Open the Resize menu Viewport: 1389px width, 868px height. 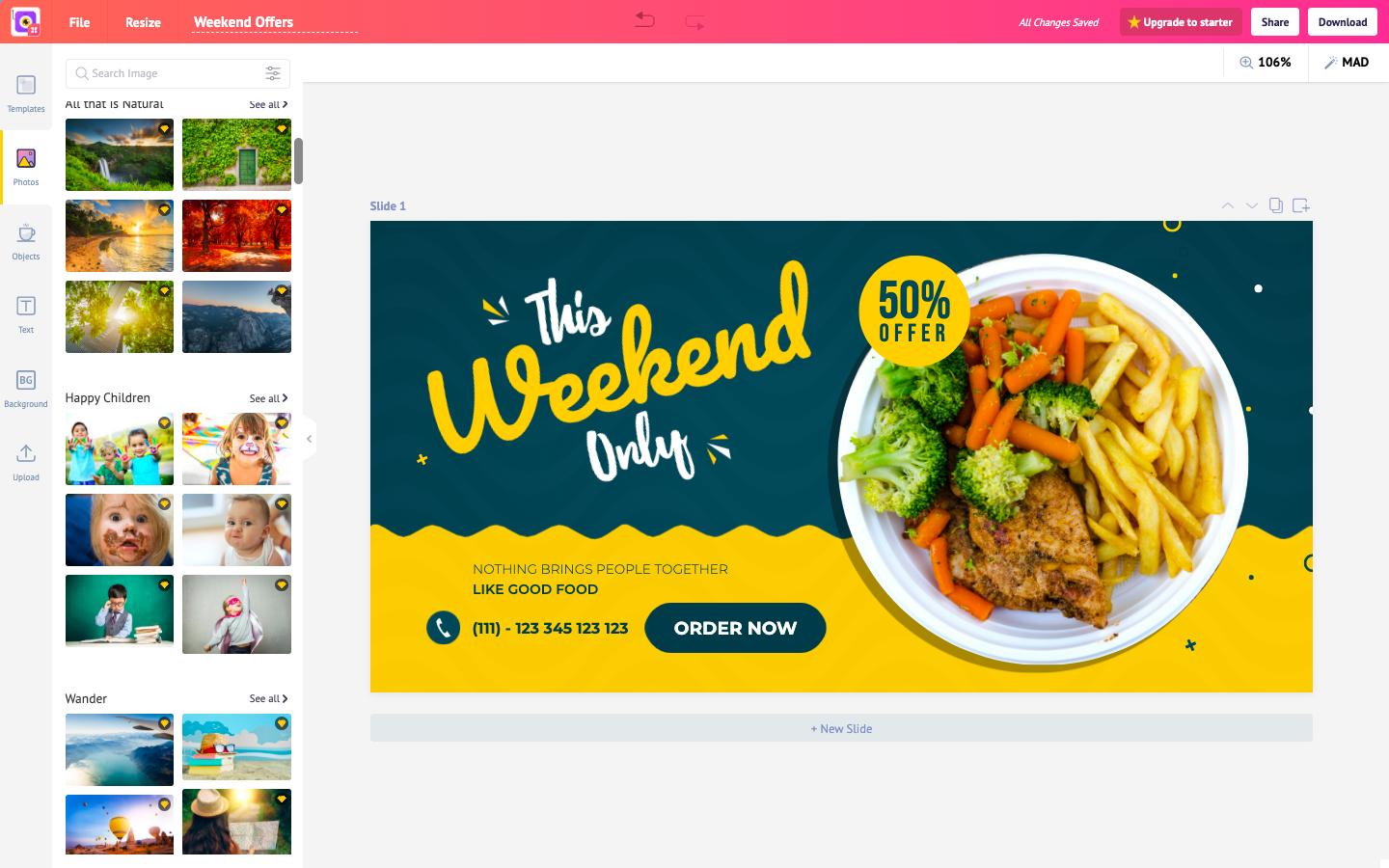pos(143,22)
